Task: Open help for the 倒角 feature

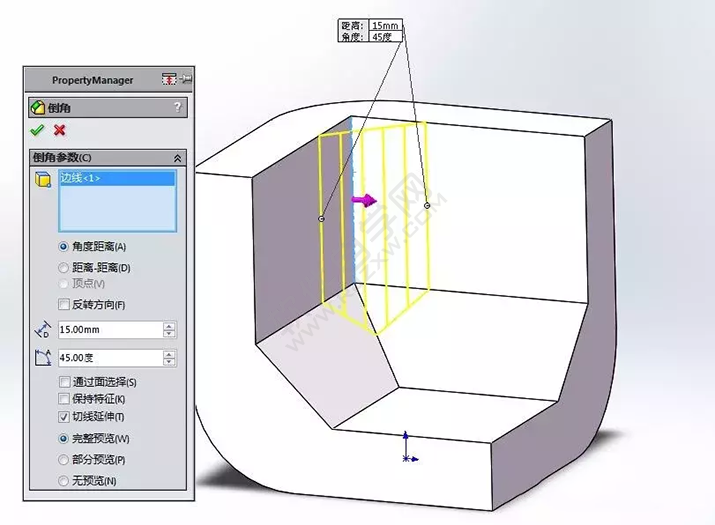Action: coord(177,107)
